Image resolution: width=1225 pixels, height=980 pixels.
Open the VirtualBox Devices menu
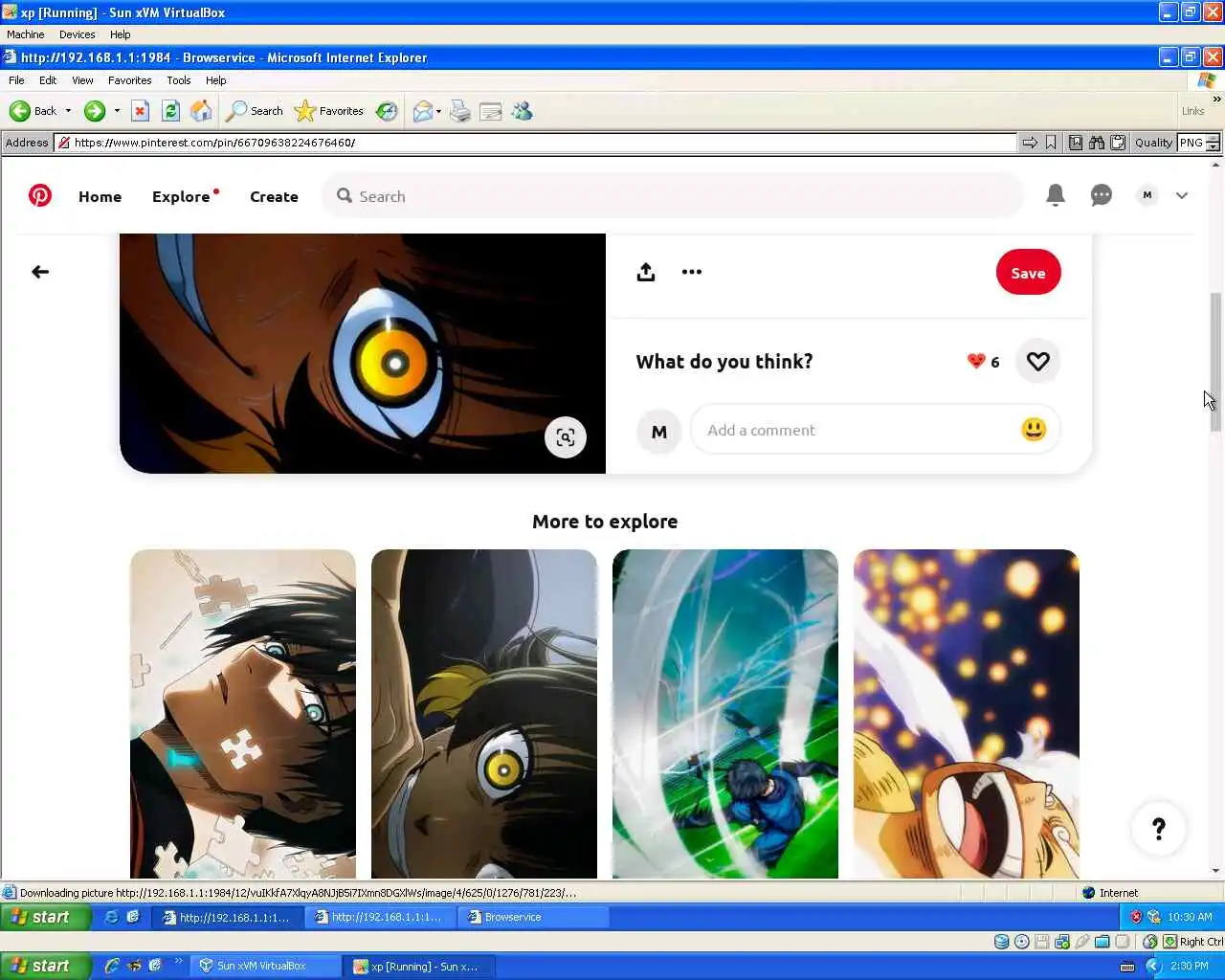(77, 34)
